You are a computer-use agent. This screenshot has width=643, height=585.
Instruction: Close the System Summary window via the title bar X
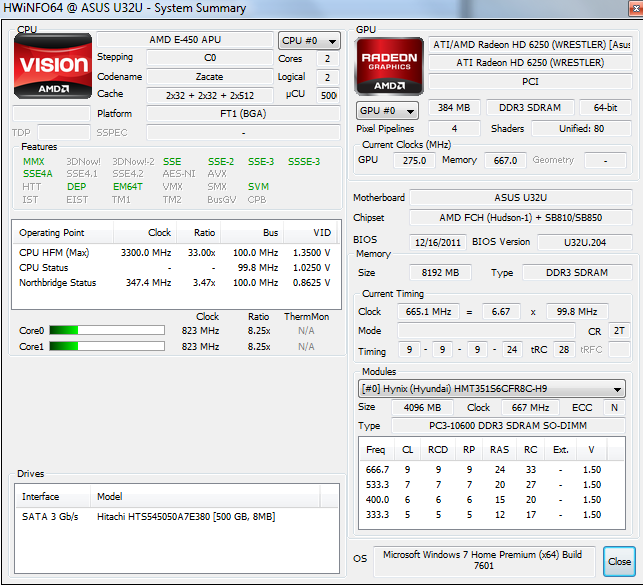pyautogui.click(x=635, y=9)
